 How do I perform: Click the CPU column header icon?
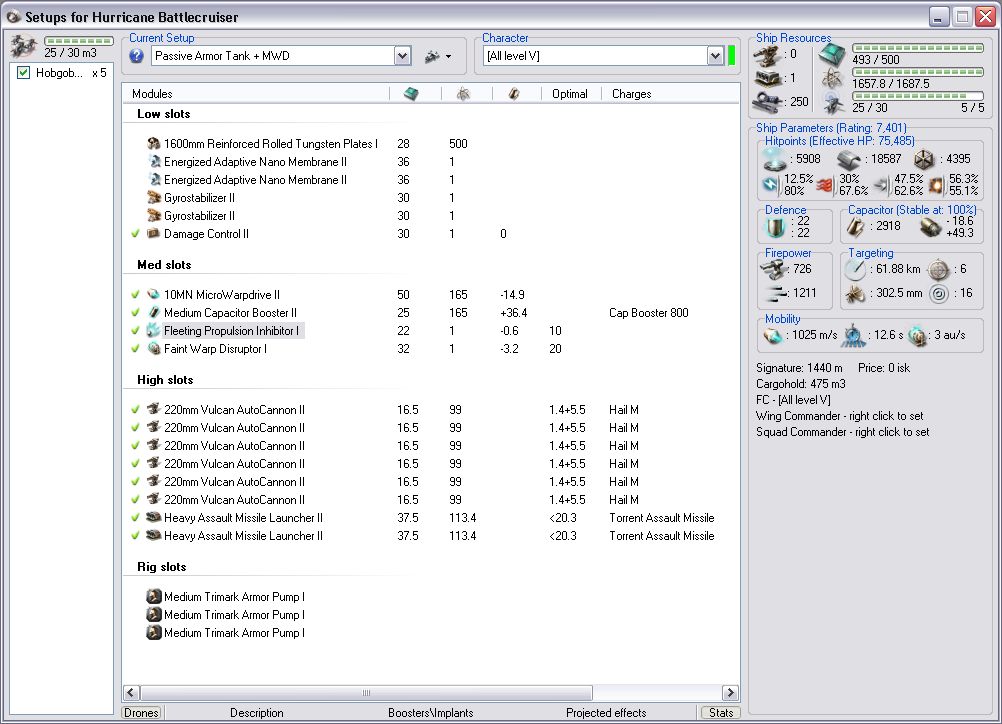(411, 93)
